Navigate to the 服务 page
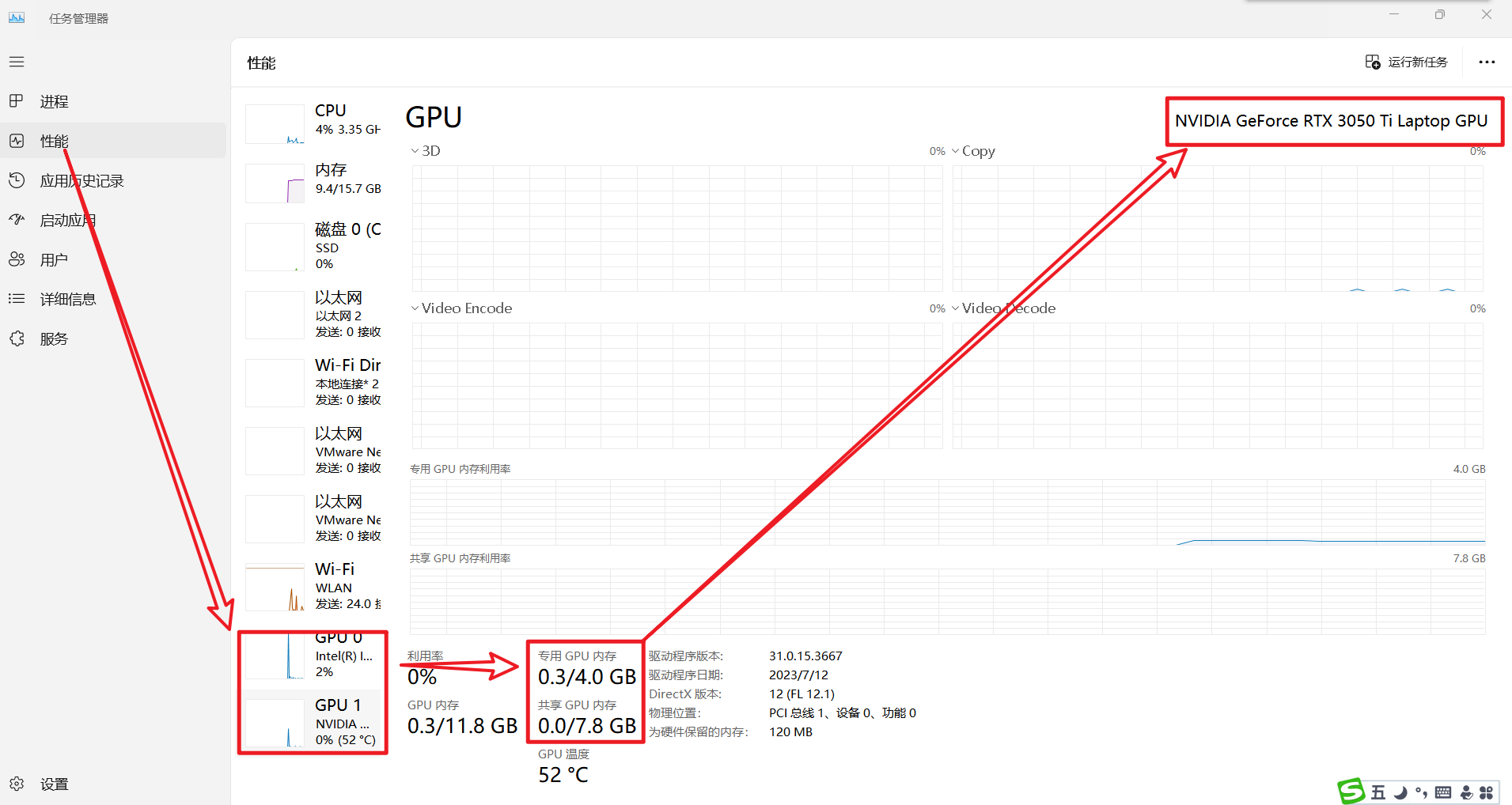The height and width of the screenshot is (805, 1512). (114, 338)
